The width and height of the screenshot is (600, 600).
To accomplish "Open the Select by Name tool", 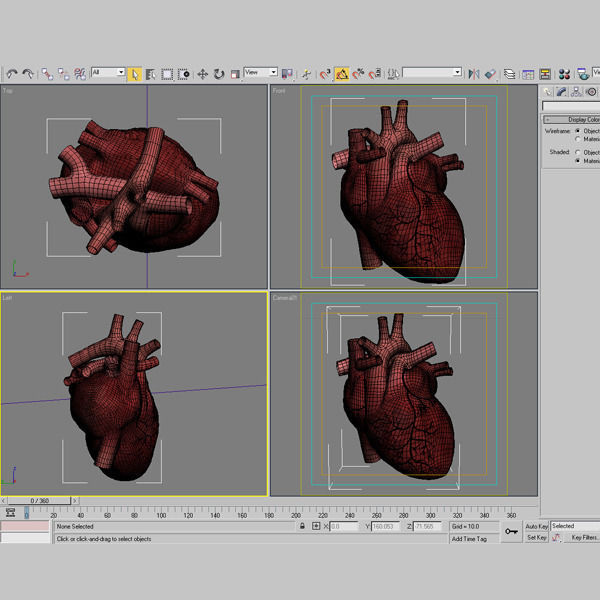I will pos(150,74).
